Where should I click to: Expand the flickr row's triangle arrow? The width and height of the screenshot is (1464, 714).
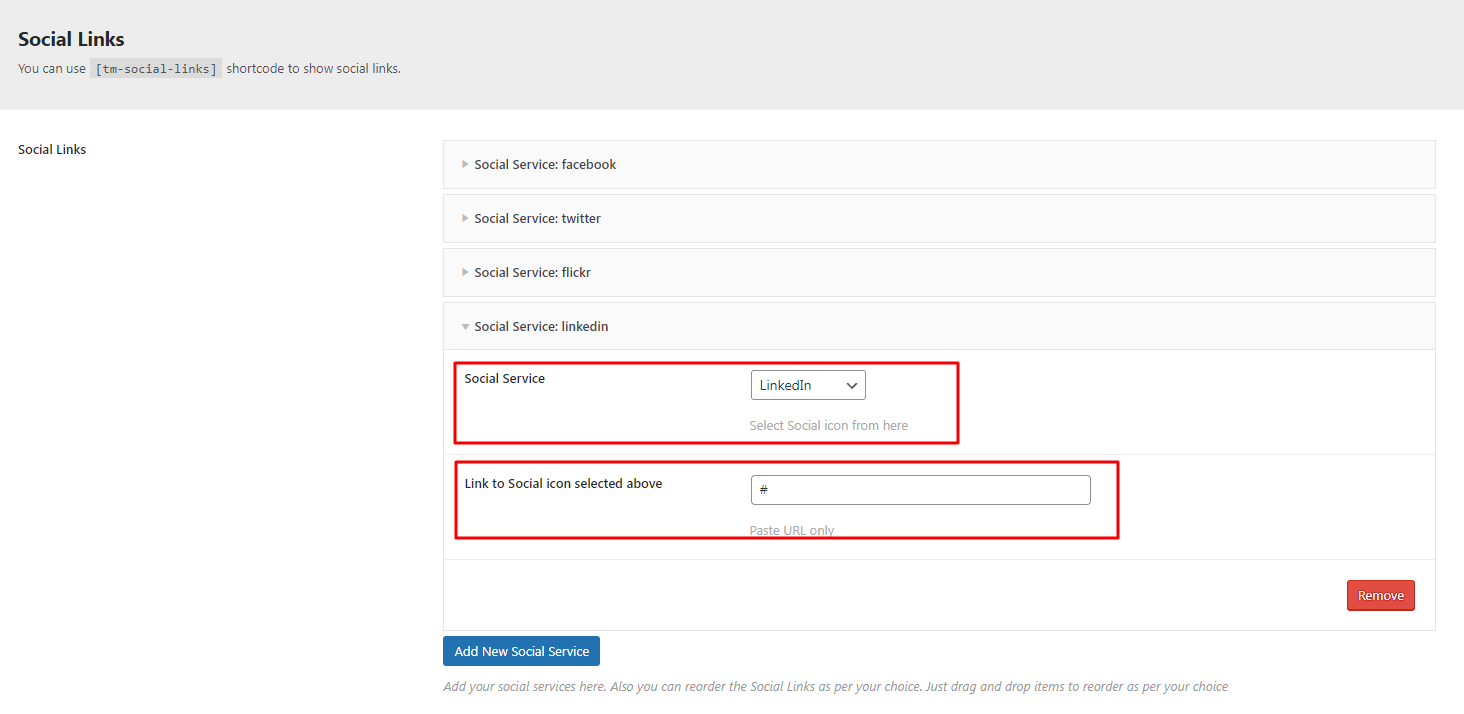465,272
